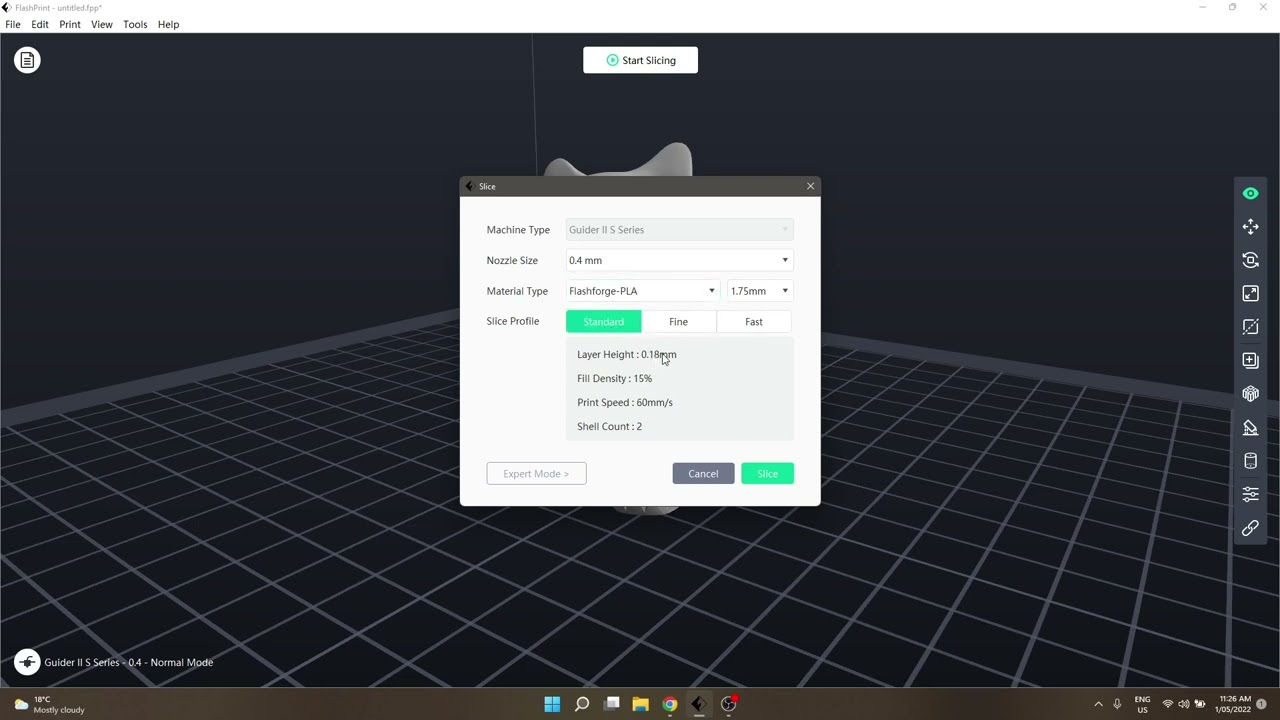Open the View menu
1280x720 pixels.
coord(102,24)
